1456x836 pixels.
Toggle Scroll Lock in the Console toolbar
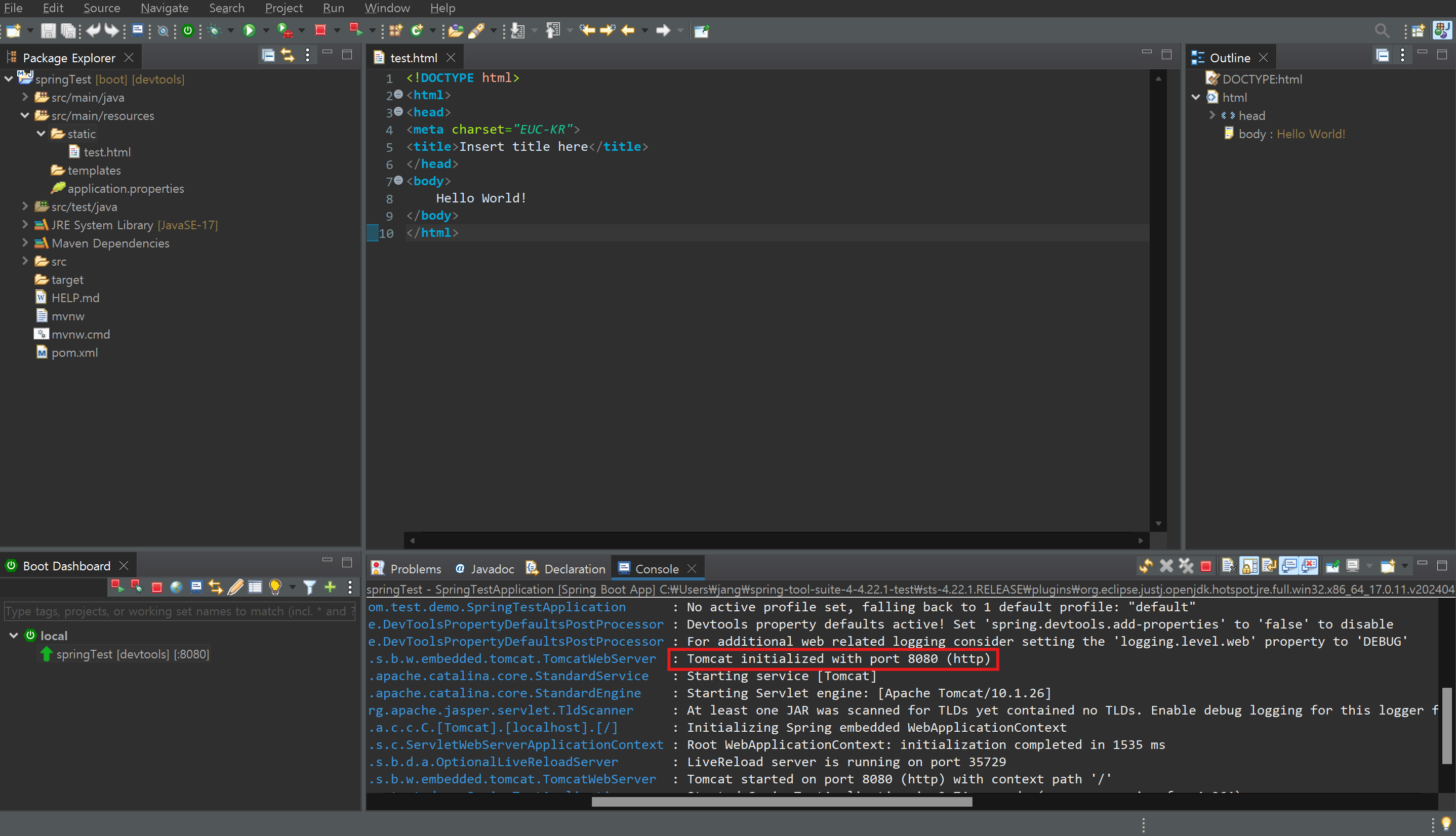click(1249, 566)
